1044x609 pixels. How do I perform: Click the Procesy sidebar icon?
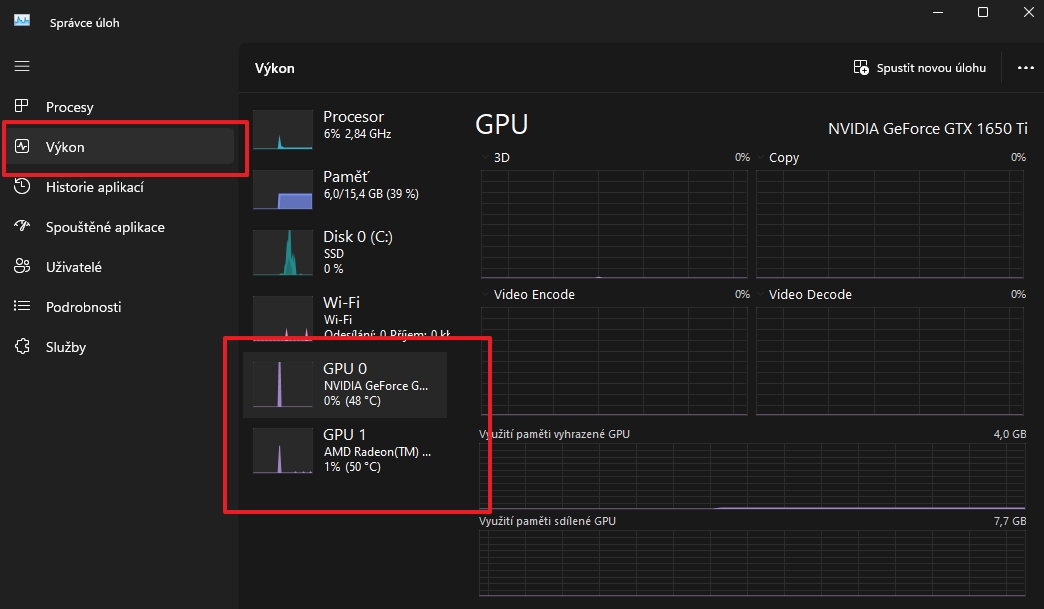22,107
